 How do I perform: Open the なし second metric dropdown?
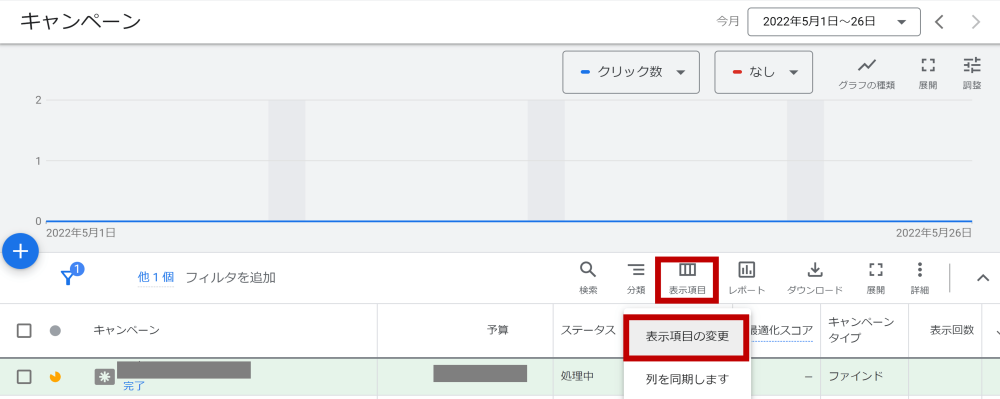point(763,72)
